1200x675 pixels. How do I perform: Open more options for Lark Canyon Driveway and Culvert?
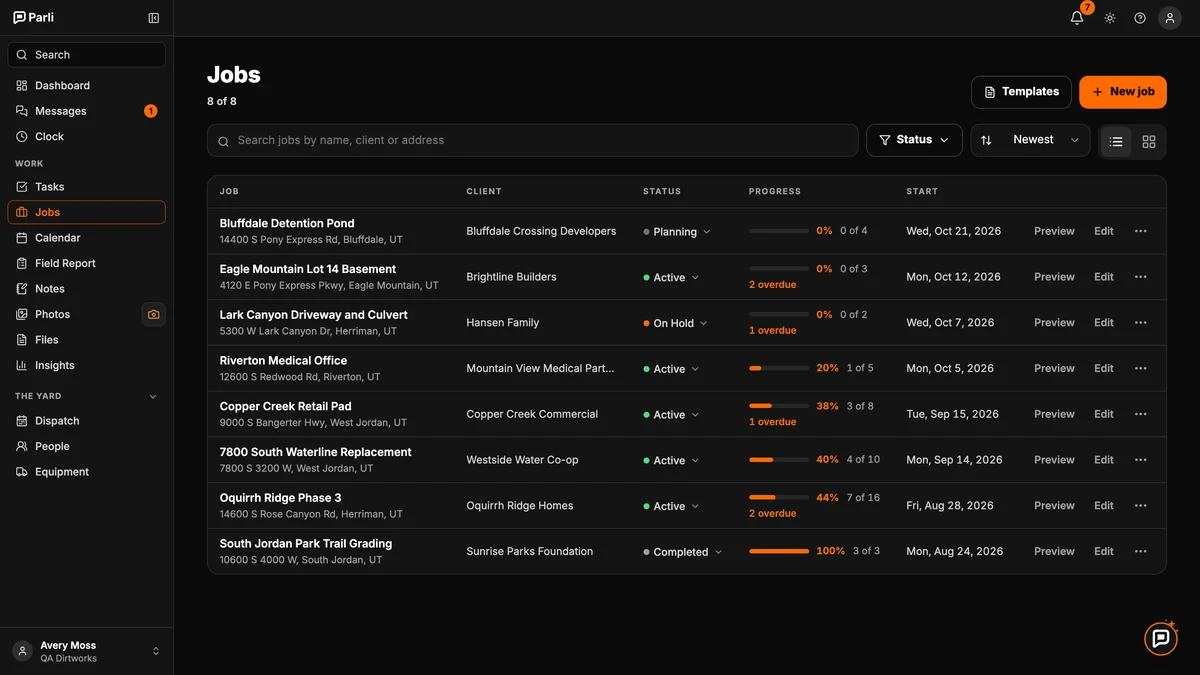(1140, 323)
